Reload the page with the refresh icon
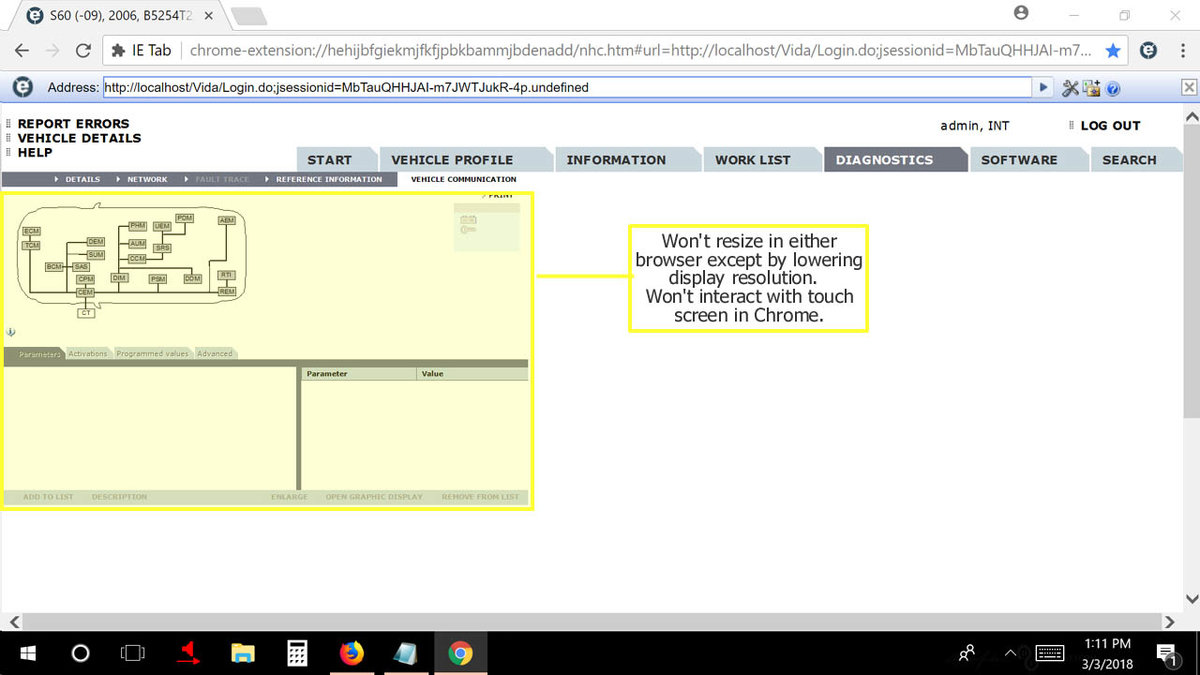1200x675 pixels. (x=84, y=50)
